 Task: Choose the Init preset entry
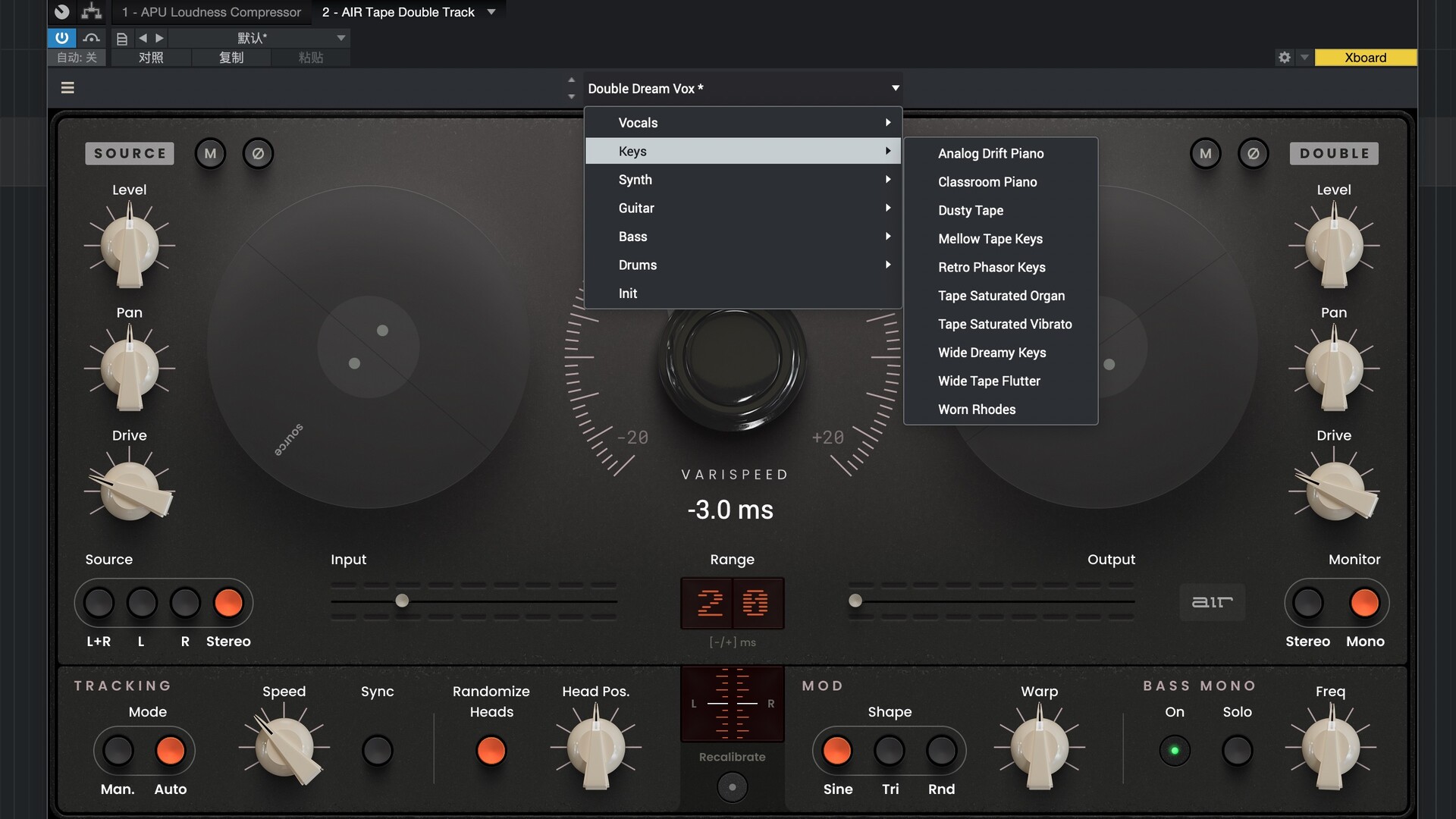click(628, 293)
